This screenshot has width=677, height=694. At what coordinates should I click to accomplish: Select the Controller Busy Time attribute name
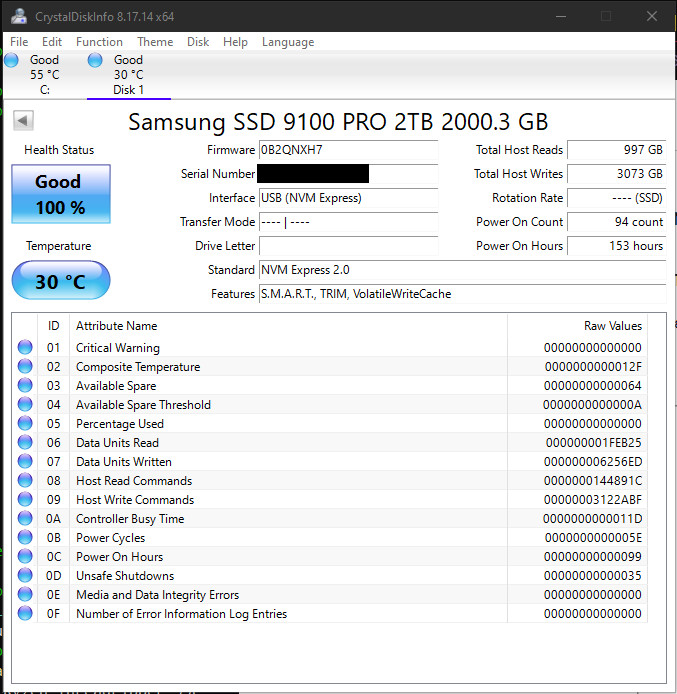(x=130, y=519)
